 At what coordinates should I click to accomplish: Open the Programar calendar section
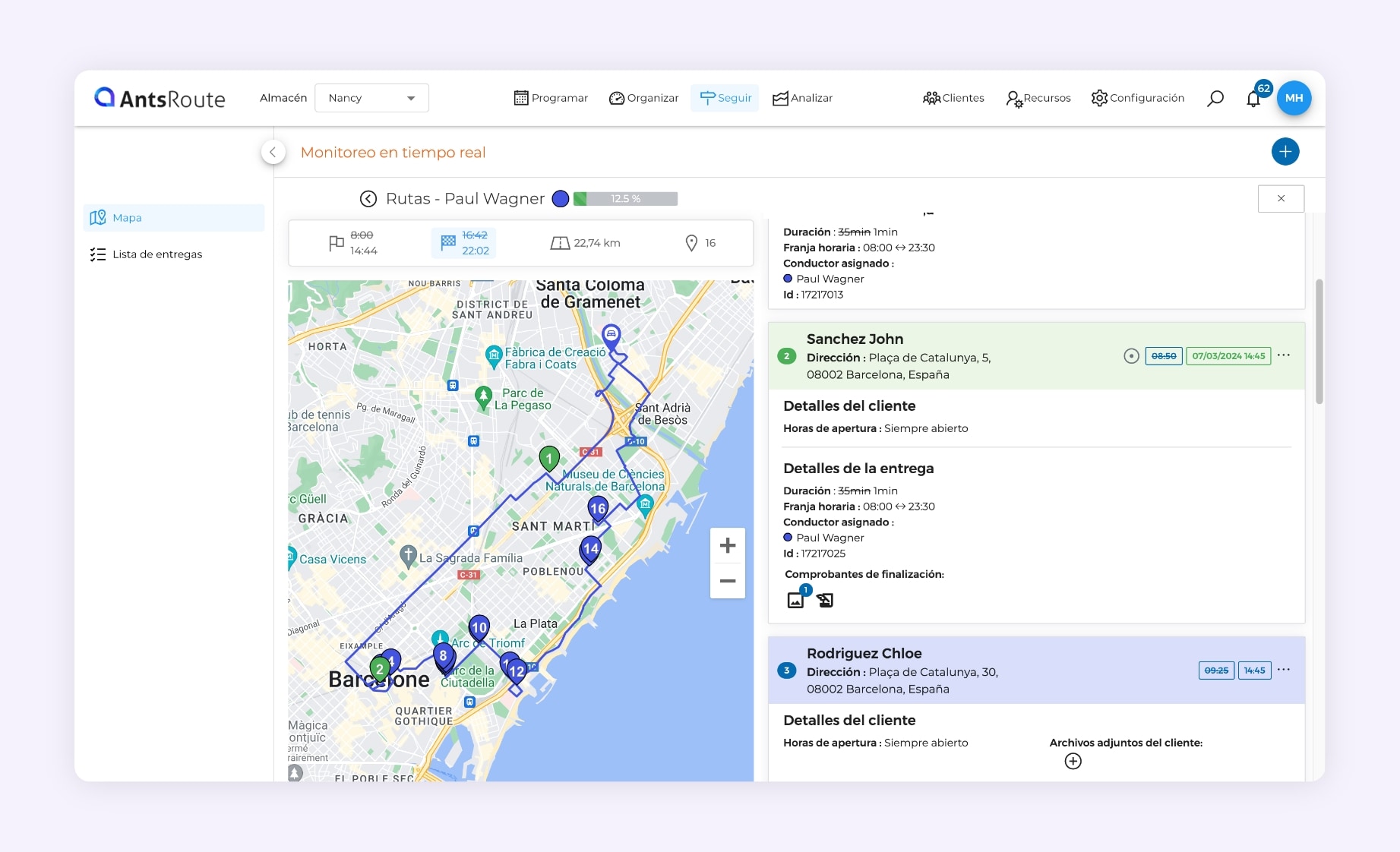coord(550,97)
